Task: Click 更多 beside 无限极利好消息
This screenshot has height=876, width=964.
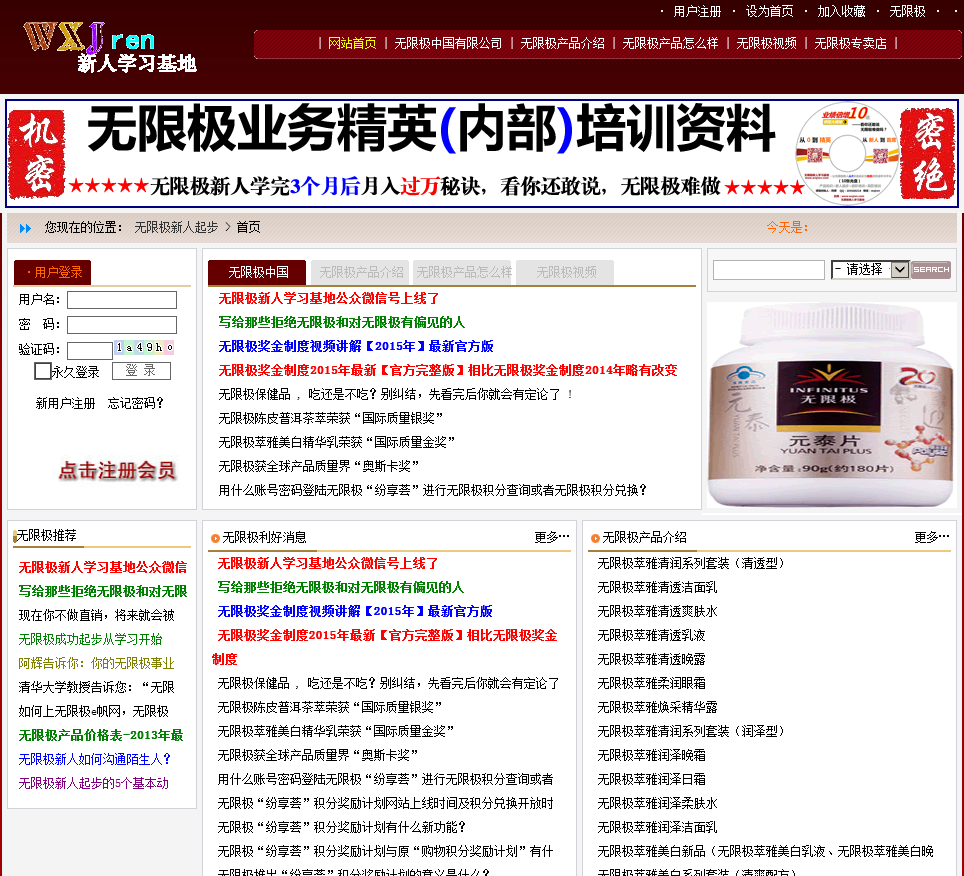Action: tap(551, 537)
